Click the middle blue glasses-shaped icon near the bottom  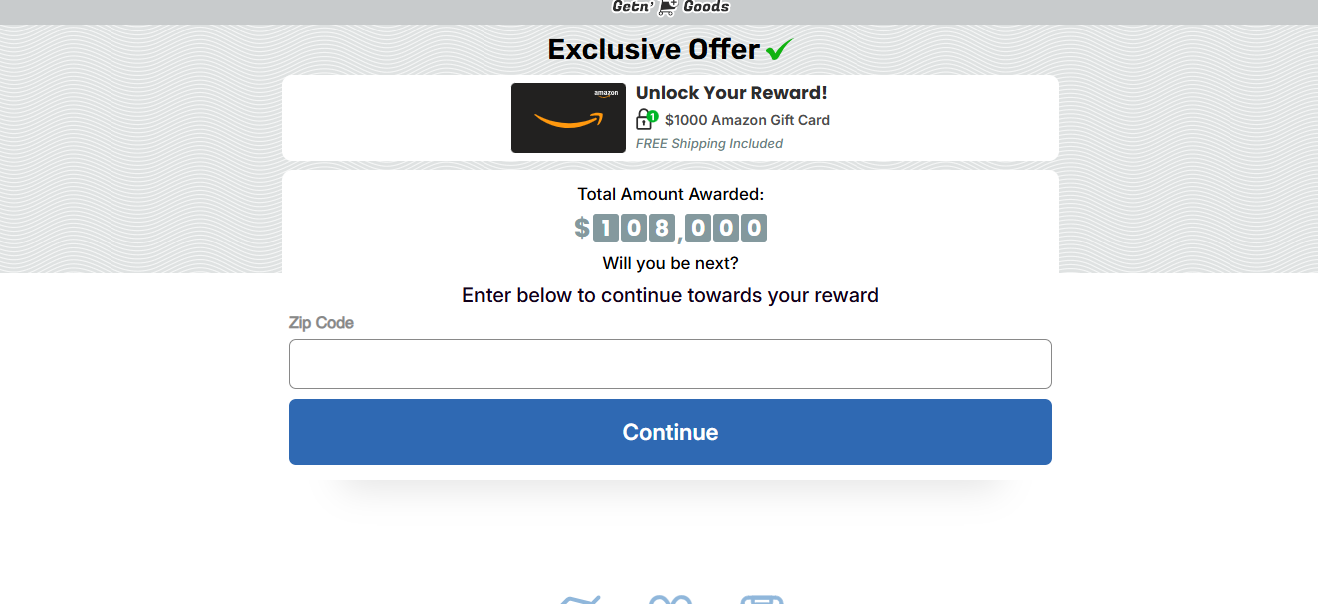point(671,600)
